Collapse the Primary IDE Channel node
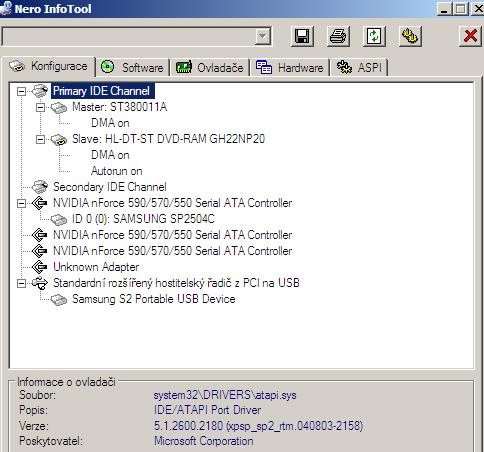The width and height of the screenshot is (484, 452). click(21, 91)
